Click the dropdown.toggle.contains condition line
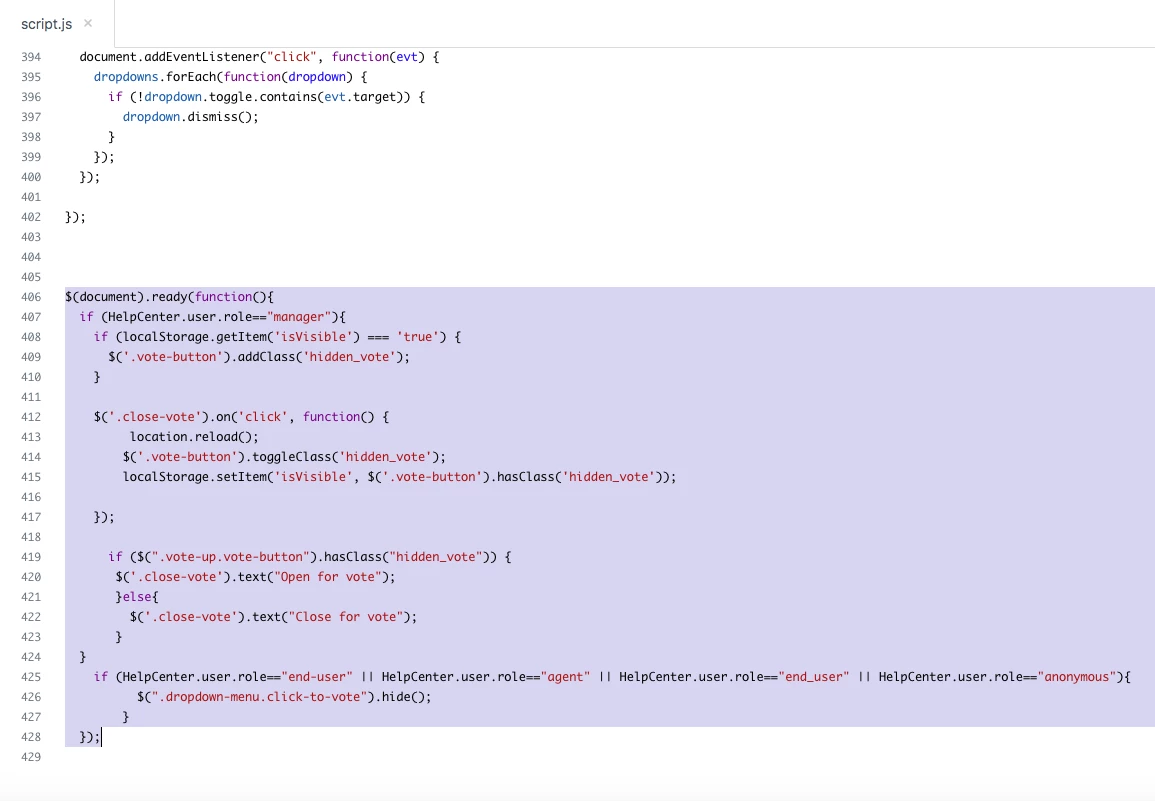The width and height of the screenshot is (1155, 801). pos(266,97)
